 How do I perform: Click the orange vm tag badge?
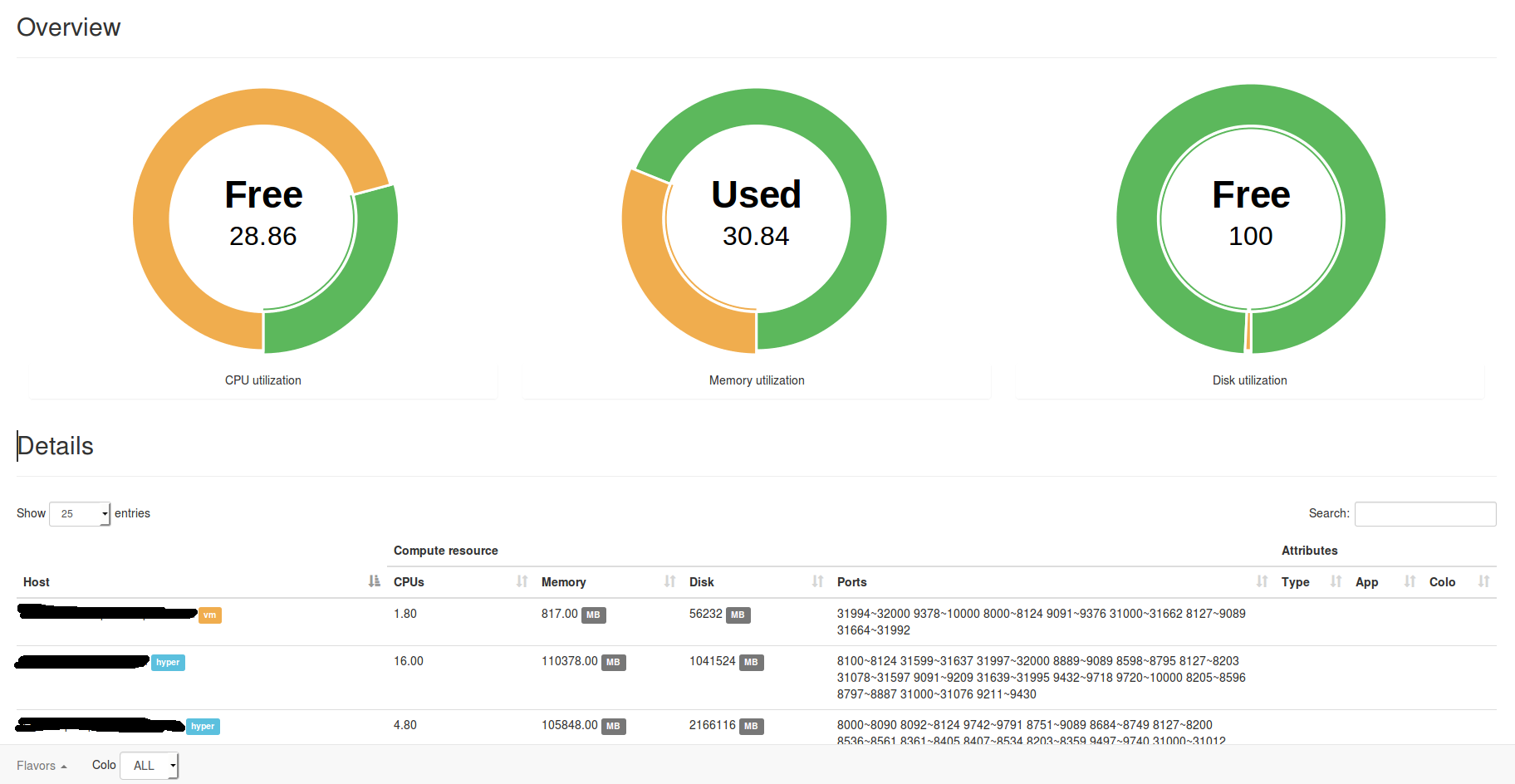click(x=210, y=615)
